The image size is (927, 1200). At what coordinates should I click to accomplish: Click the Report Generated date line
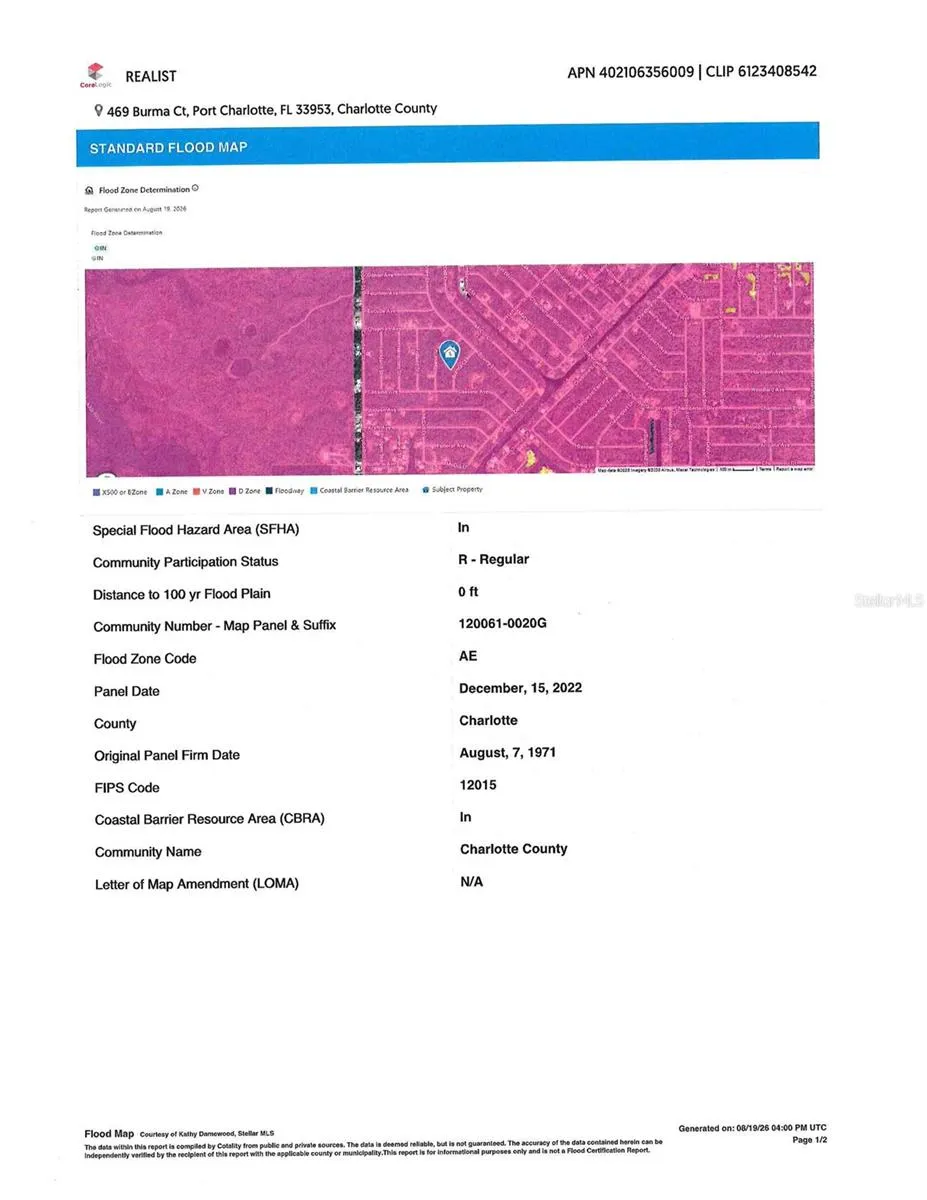[x=135, y=209]
